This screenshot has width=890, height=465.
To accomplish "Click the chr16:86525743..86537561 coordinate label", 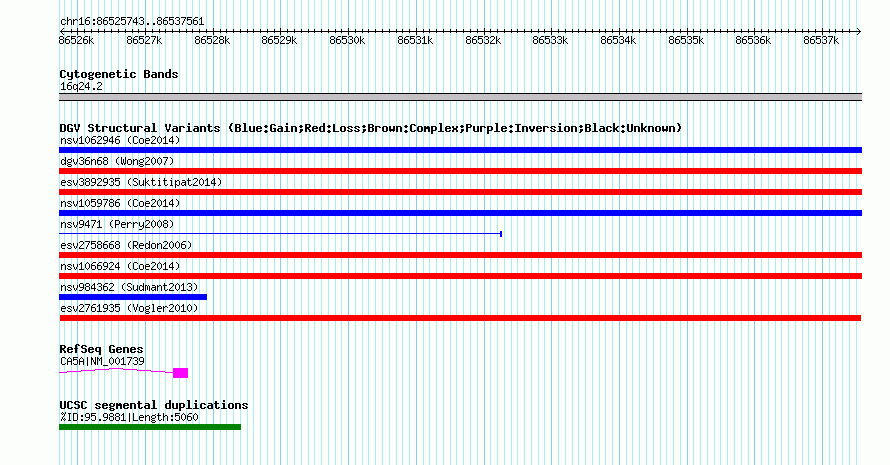I will click(x=132, y=22).
